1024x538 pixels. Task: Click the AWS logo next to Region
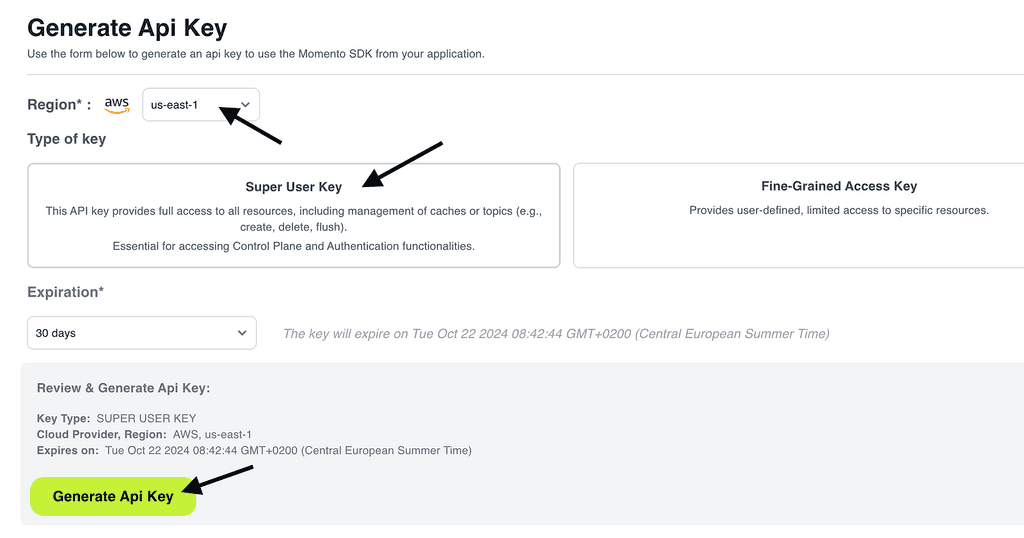[117, 104]
